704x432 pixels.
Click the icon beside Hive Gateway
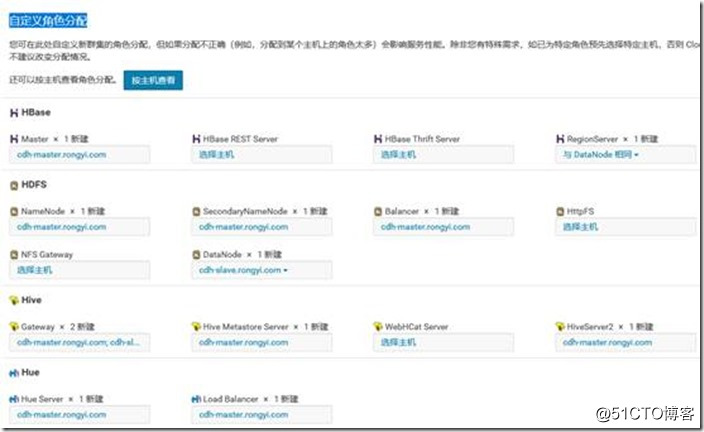14,326
